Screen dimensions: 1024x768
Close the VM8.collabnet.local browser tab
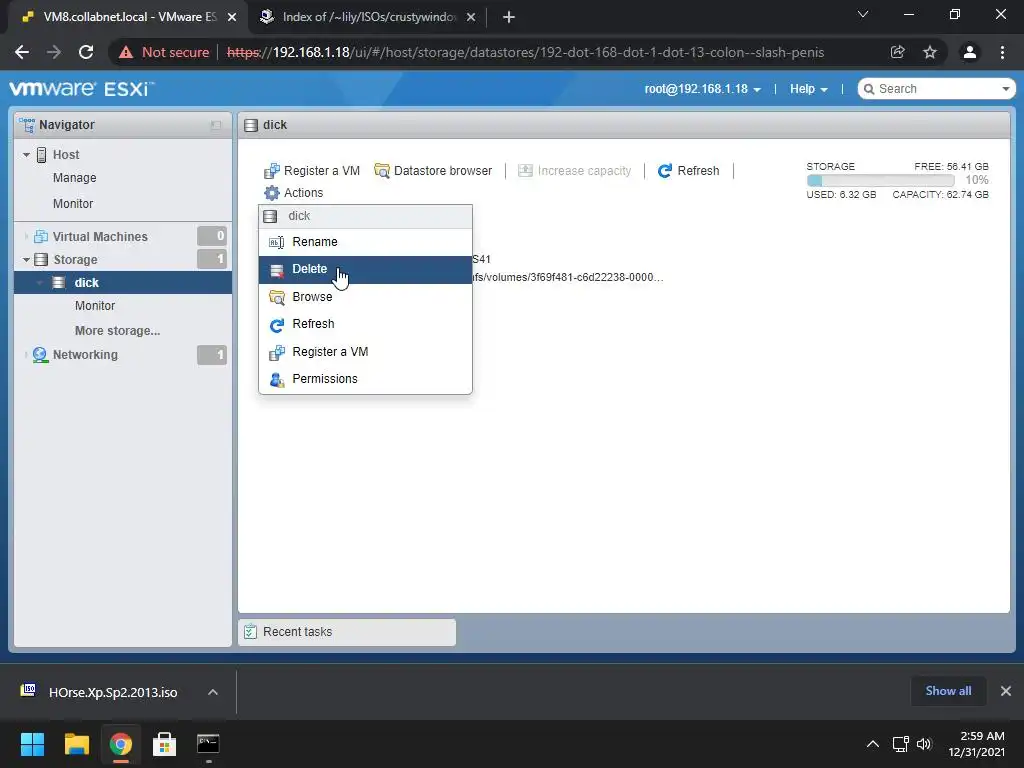click(232, 18)
